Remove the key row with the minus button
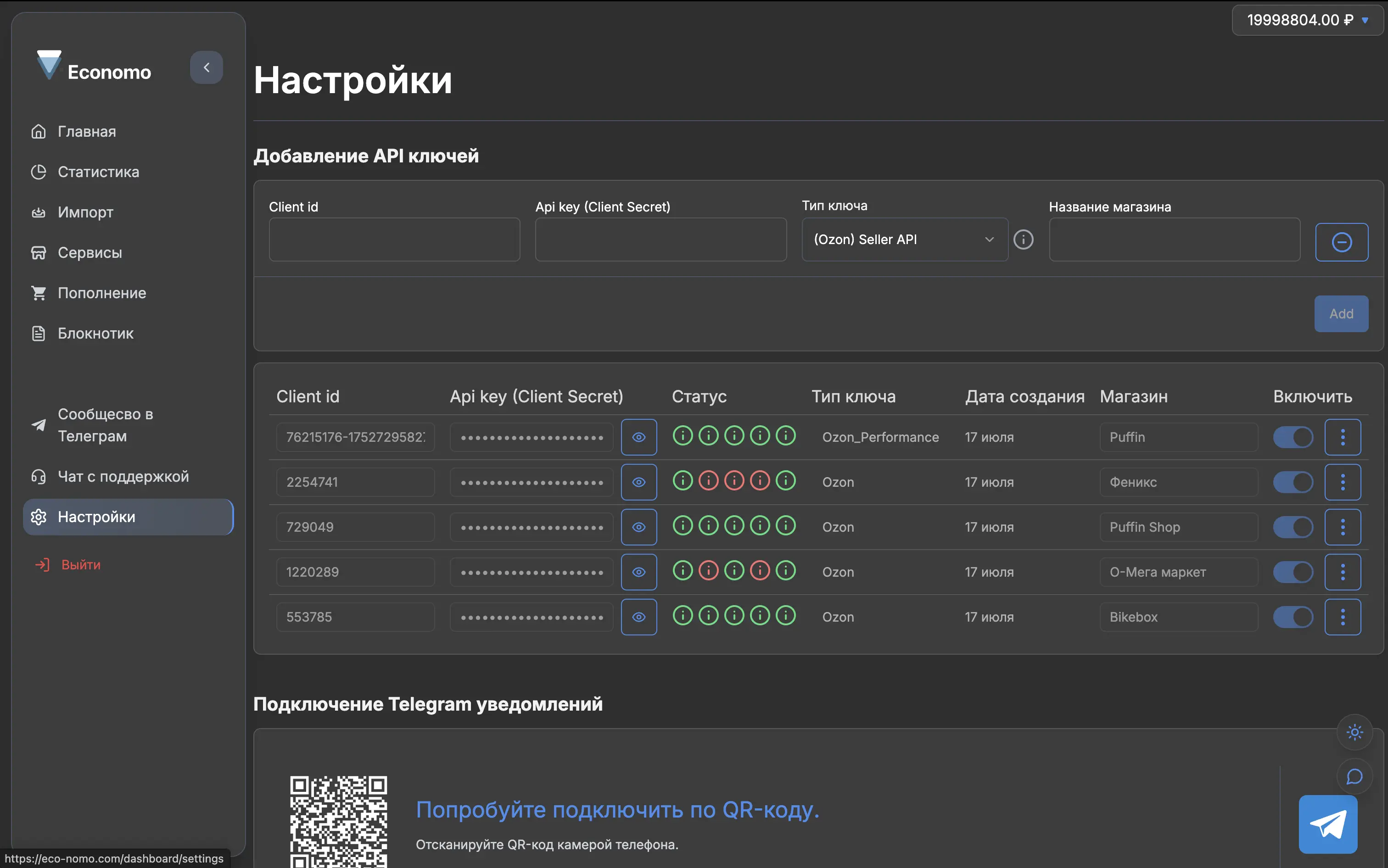The image size is (1388, 868). pyautogui.click(x=1342, y=242)
